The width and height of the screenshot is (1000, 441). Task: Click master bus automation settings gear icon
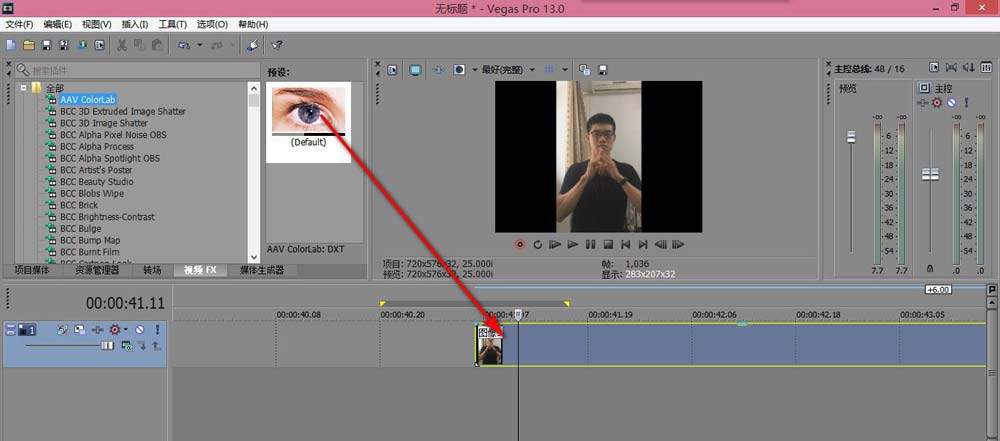(x=937, y=102)
